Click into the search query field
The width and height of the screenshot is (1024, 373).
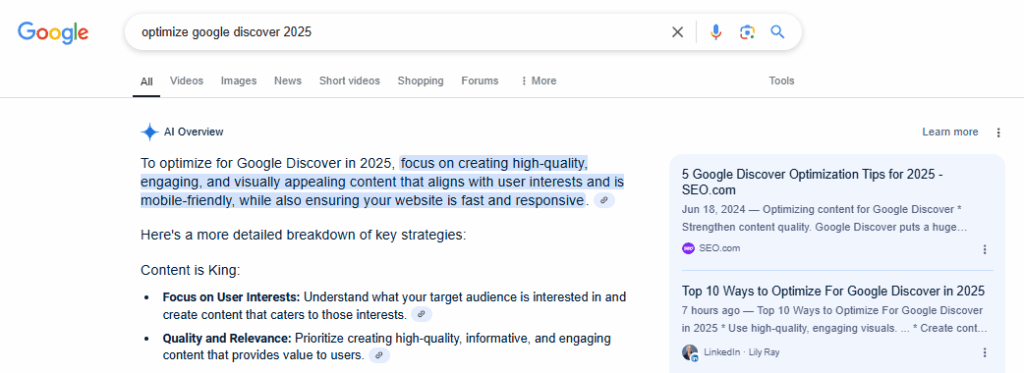[398, 32]
